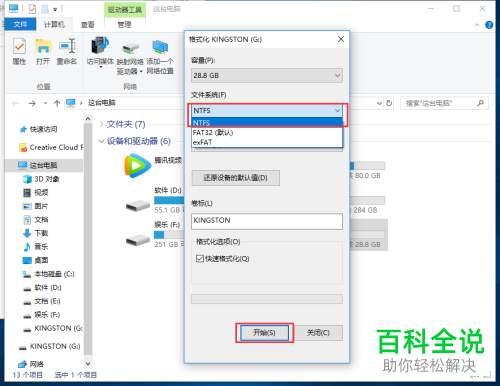The width and height of the screenshot is (500, 386).
Task: Click the properties checkmark icon in title bar
Action: [x=32, y=9]
